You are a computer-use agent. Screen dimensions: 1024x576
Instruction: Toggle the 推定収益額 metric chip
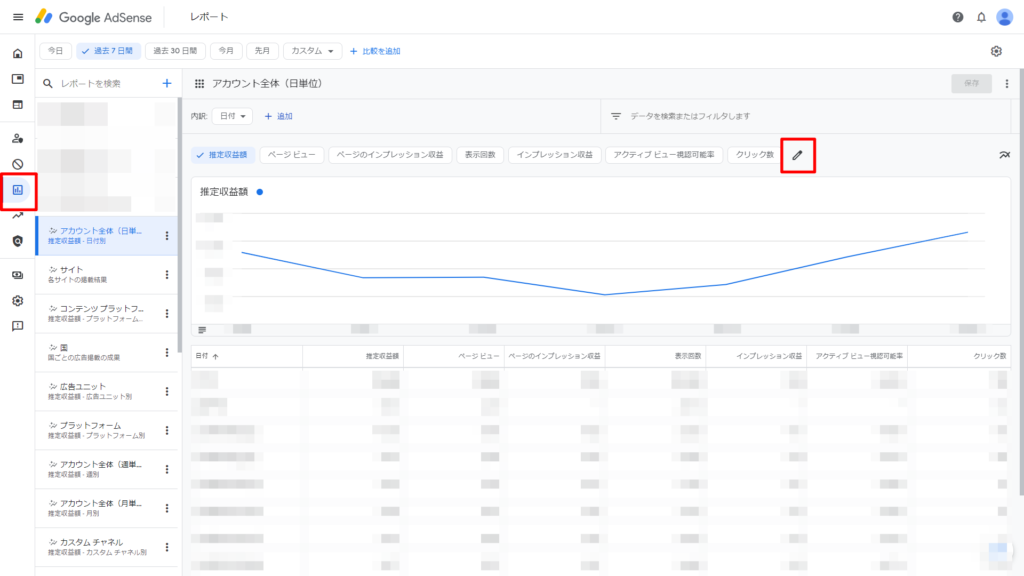point(222,155)
